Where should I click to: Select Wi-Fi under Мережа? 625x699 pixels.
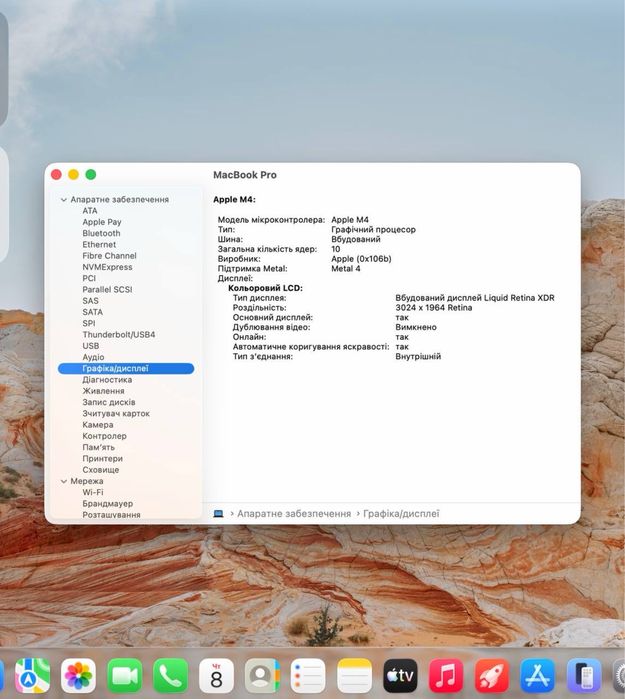click(93, 492)
